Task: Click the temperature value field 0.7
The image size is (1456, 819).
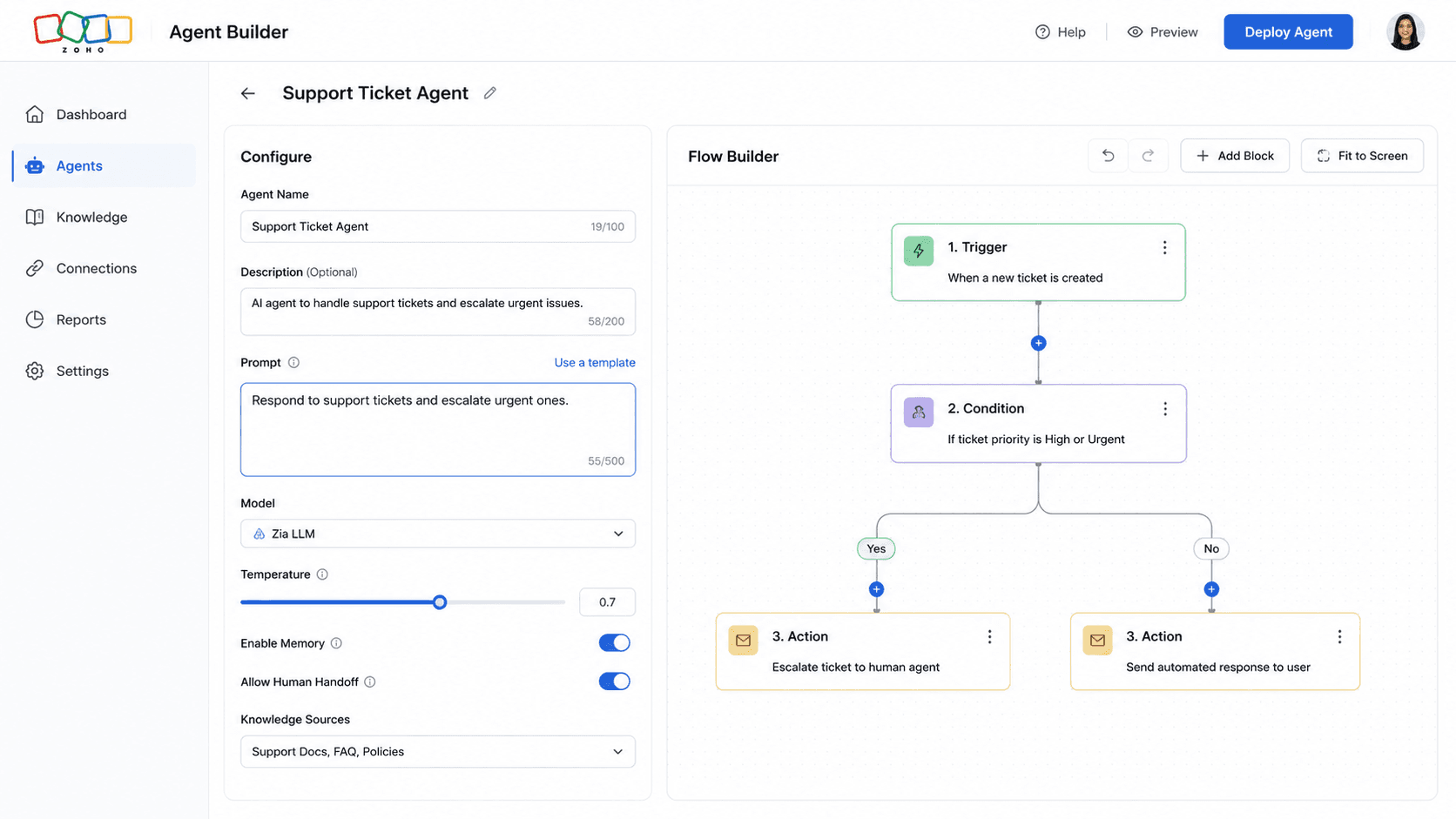Action: coord(607,602)
